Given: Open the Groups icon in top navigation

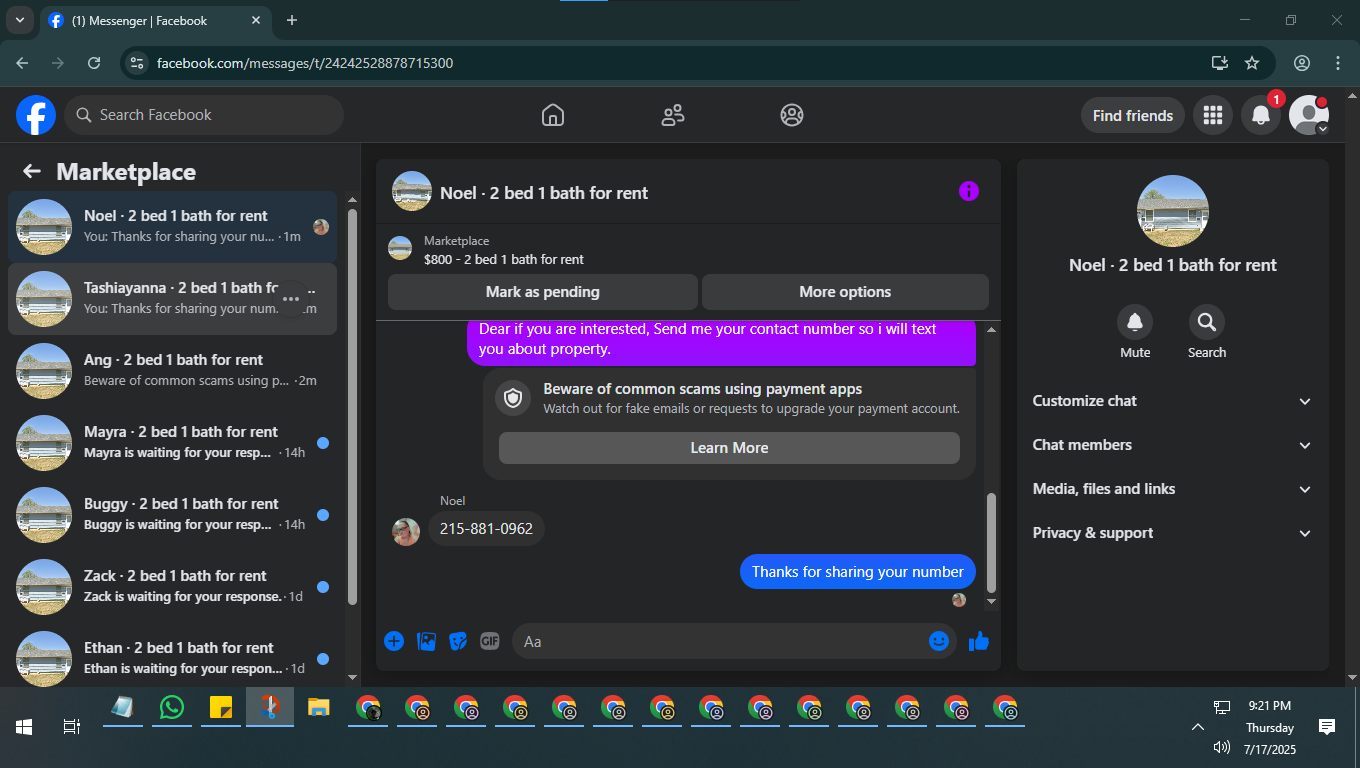Looking at the screenshot, I should [x=792, y=115].
